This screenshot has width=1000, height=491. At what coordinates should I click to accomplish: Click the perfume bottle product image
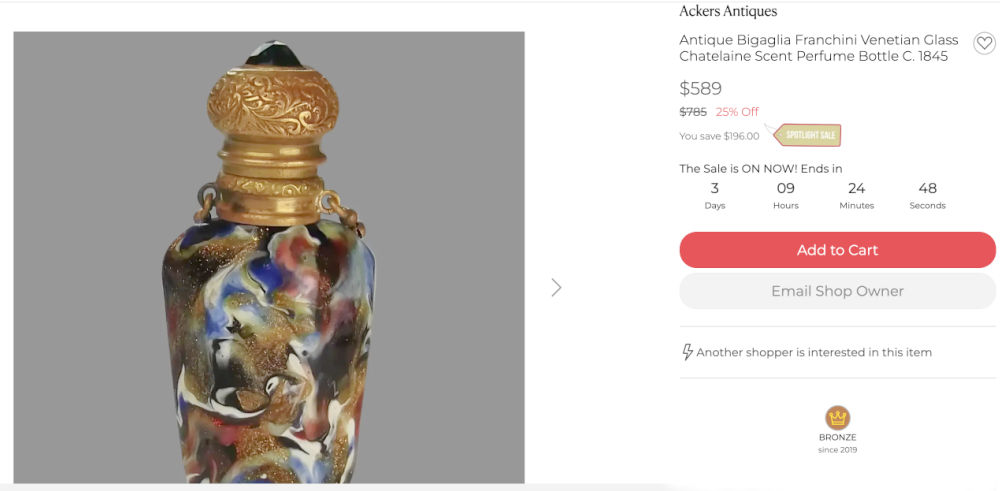coord(269,258)
